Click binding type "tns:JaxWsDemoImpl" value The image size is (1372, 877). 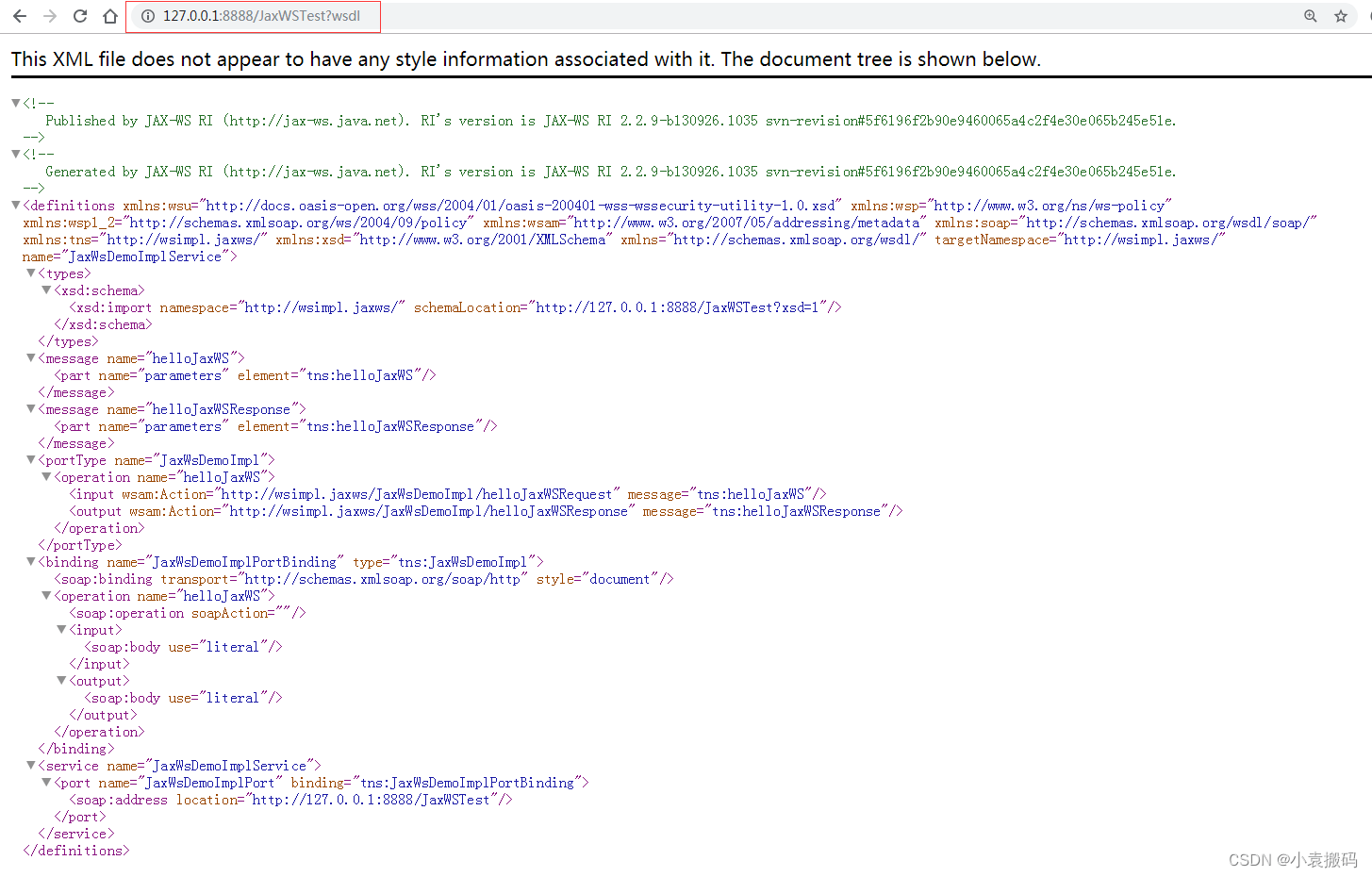462,562
